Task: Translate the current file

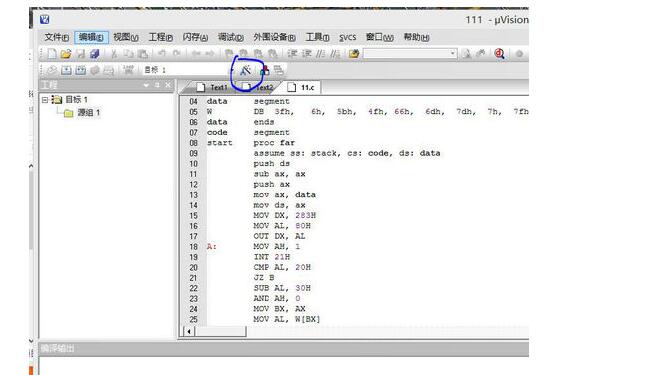Action: pos(52,71)
